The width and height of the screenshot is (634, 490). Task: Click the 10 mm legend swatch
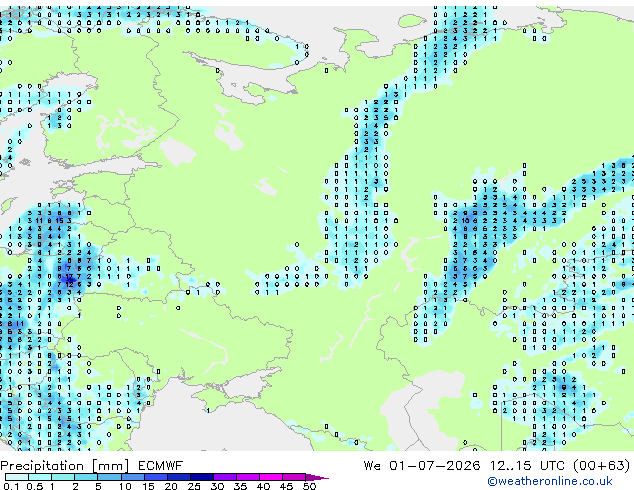pos(132,477)
